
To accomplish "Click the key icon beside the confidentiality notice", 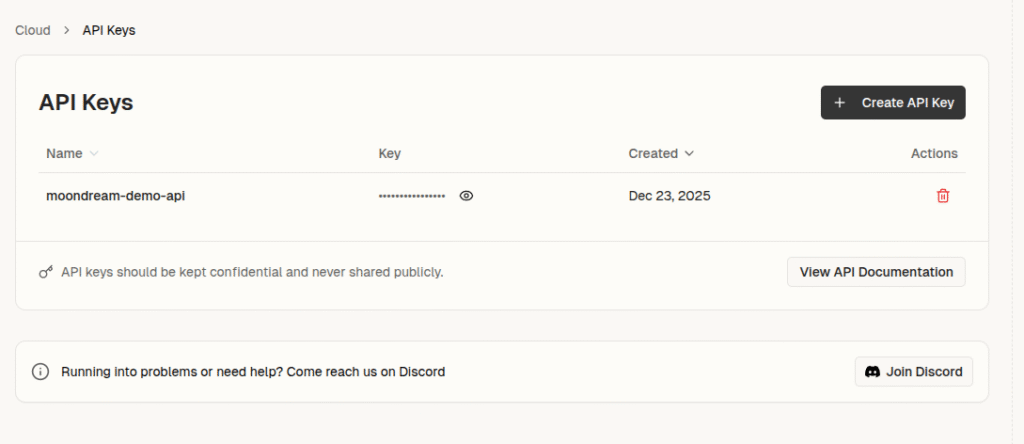I will coord(46,272).
